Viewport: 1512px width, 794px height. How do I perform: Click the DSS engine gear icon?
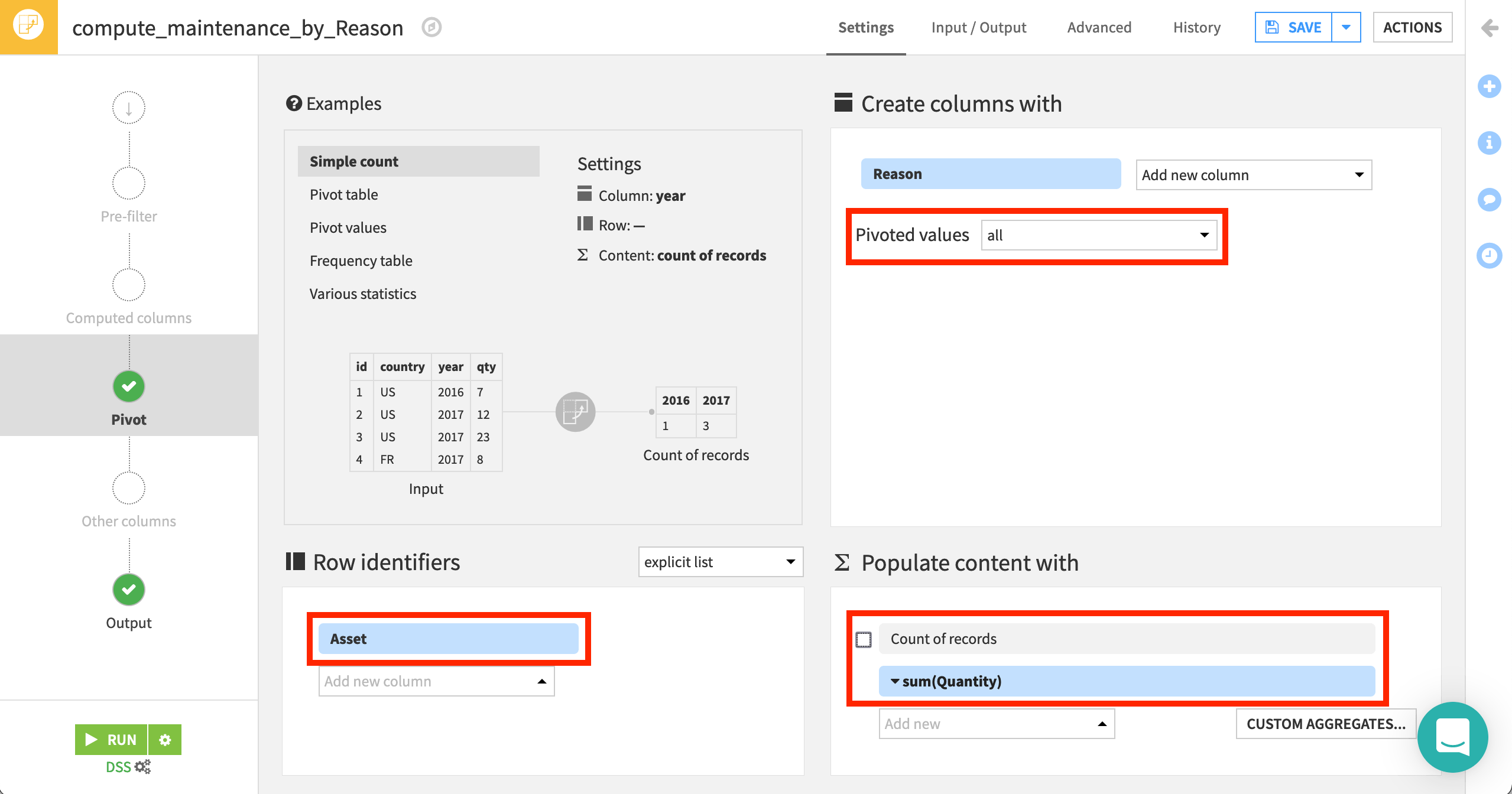142,766
